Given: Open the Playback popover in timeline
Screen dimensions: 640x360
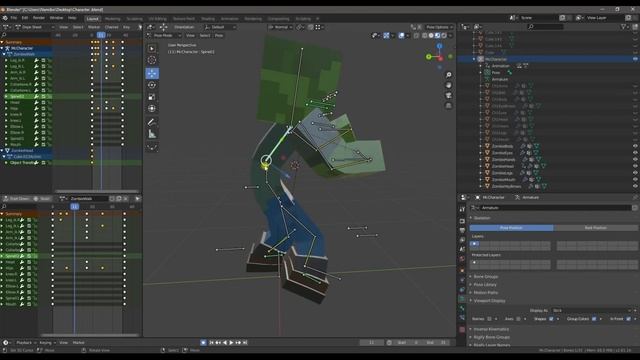Looking at the screenshot, I should [x=26, y=343].
